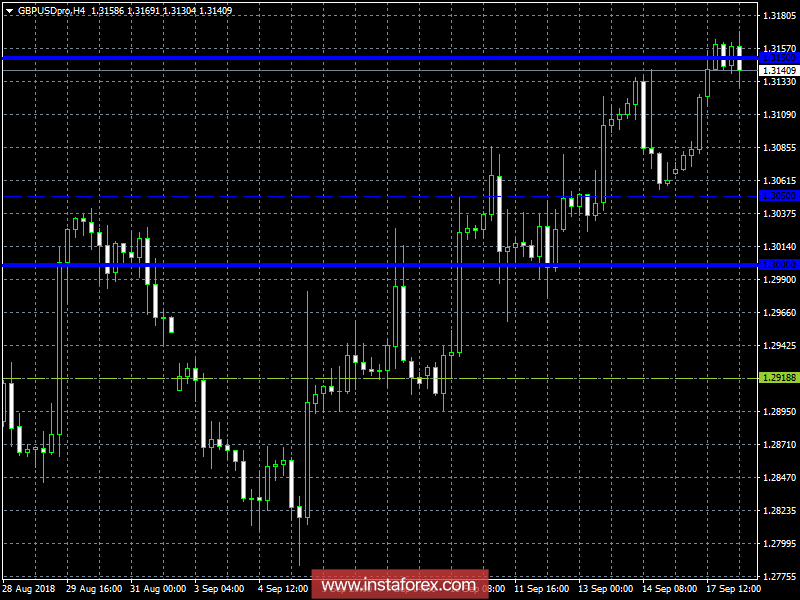Viewport: 800px width, 600px height.
Task: Select the thick blue horizontal line at 1.30000
Action: [380, 265]
